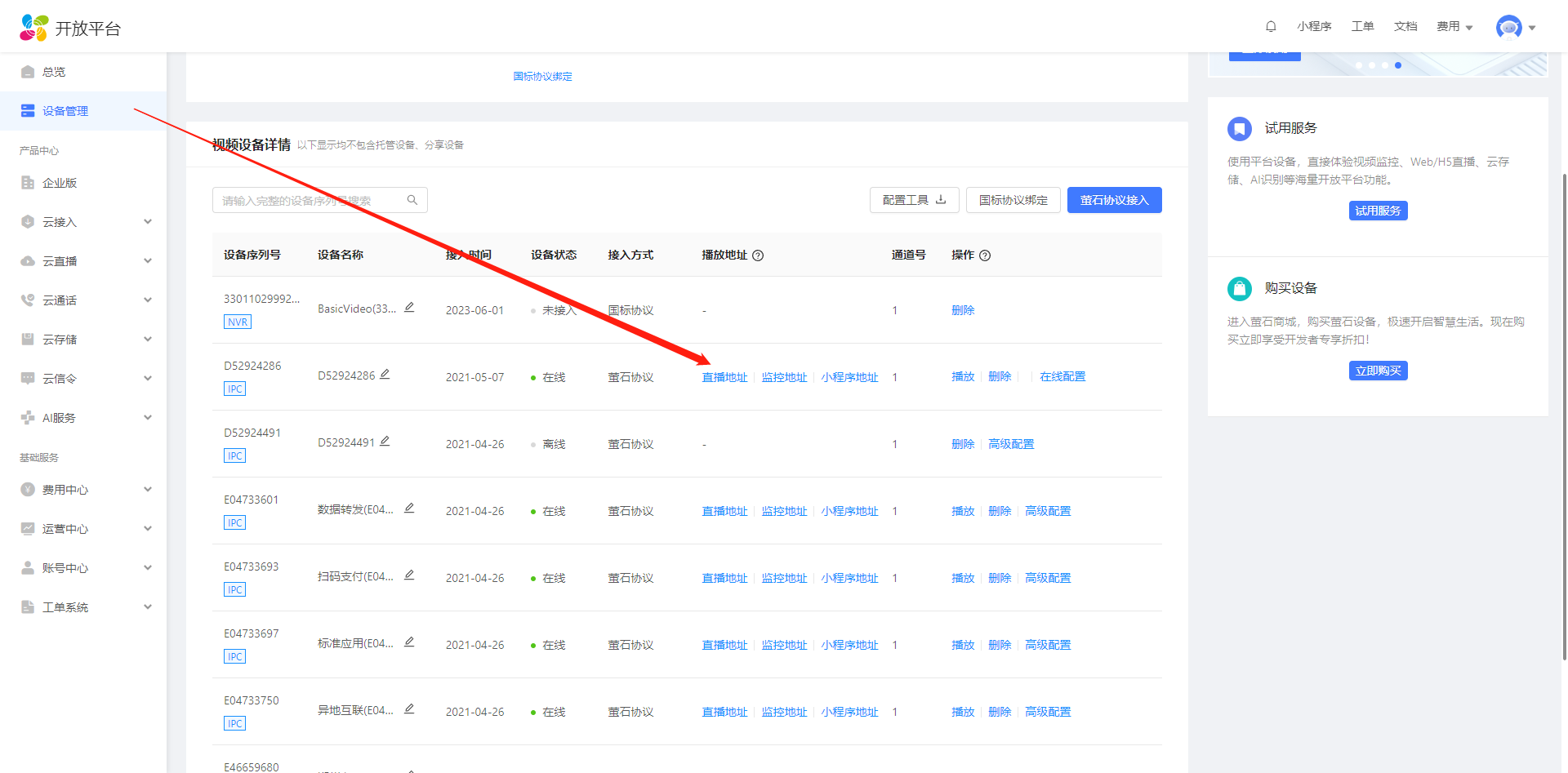Click the search magnifier icon
Image resolution: width=1568 pixels, height=773 pixels.
coord(412,200)
